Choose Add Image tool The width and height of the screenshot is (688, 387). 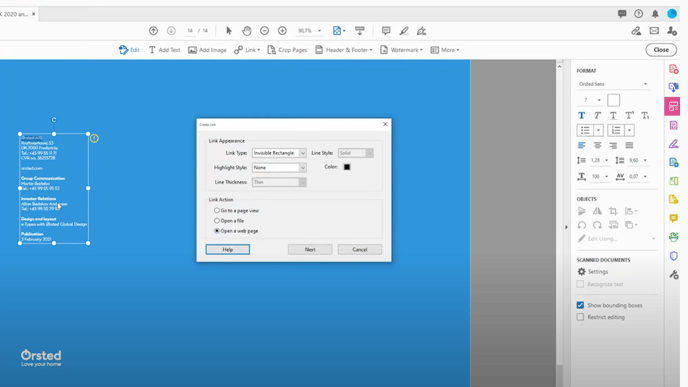coord(207,50)
